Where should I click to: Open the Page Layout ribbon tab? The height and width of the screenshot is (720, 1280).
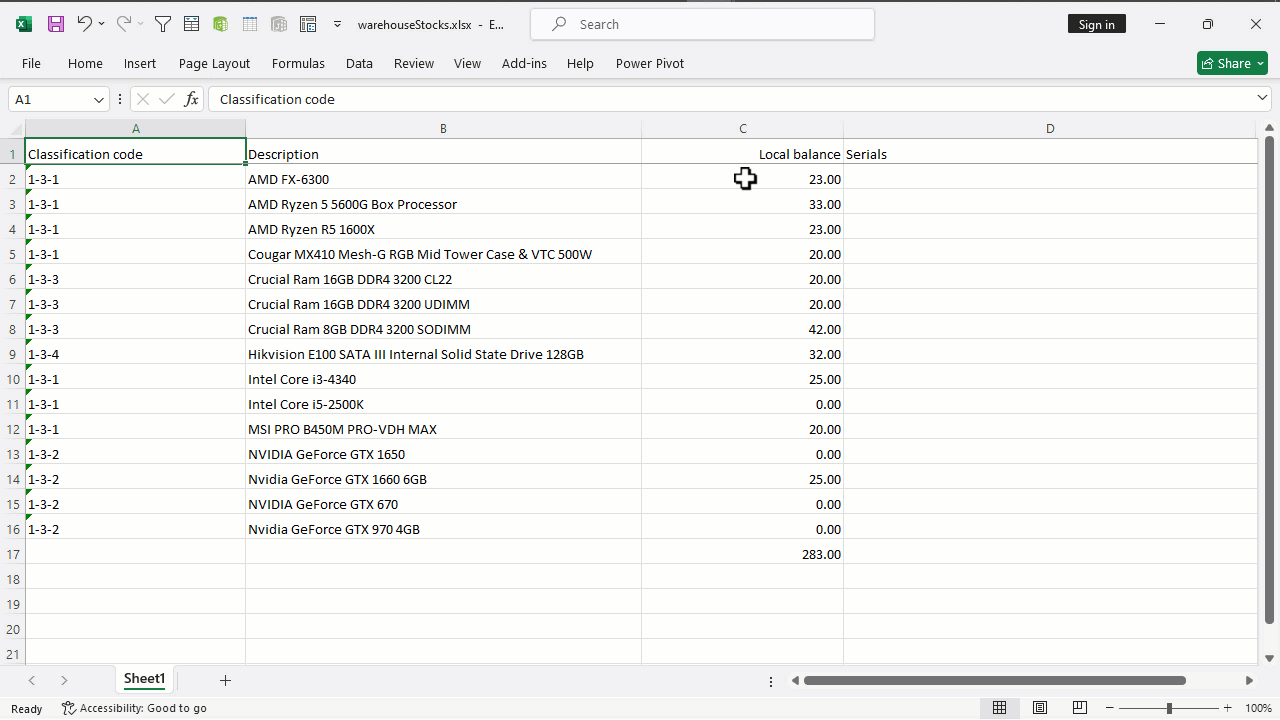[214, 63]
